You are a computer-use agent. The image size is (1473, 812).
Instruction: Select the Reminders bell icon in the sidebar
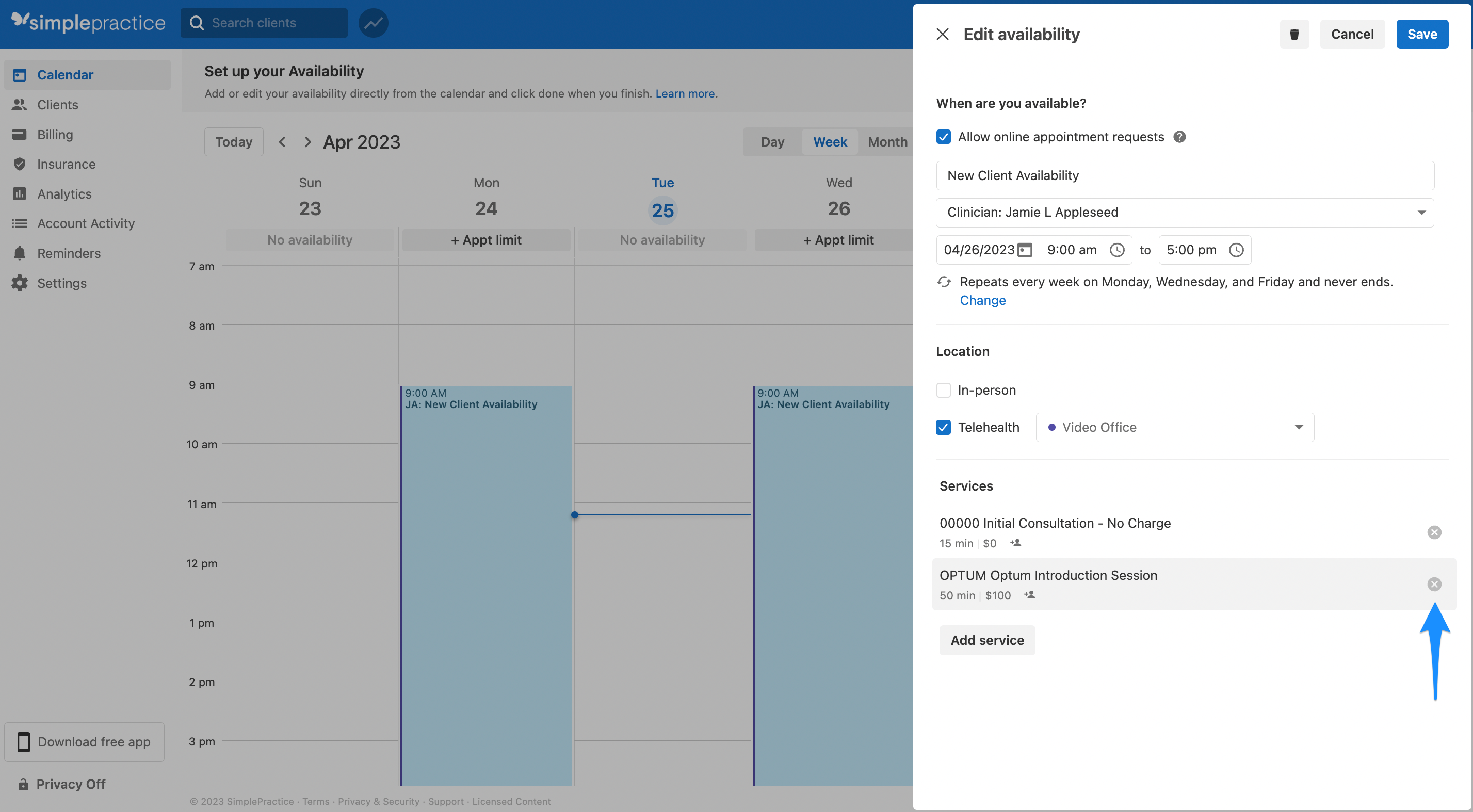[x=20, y=253]
